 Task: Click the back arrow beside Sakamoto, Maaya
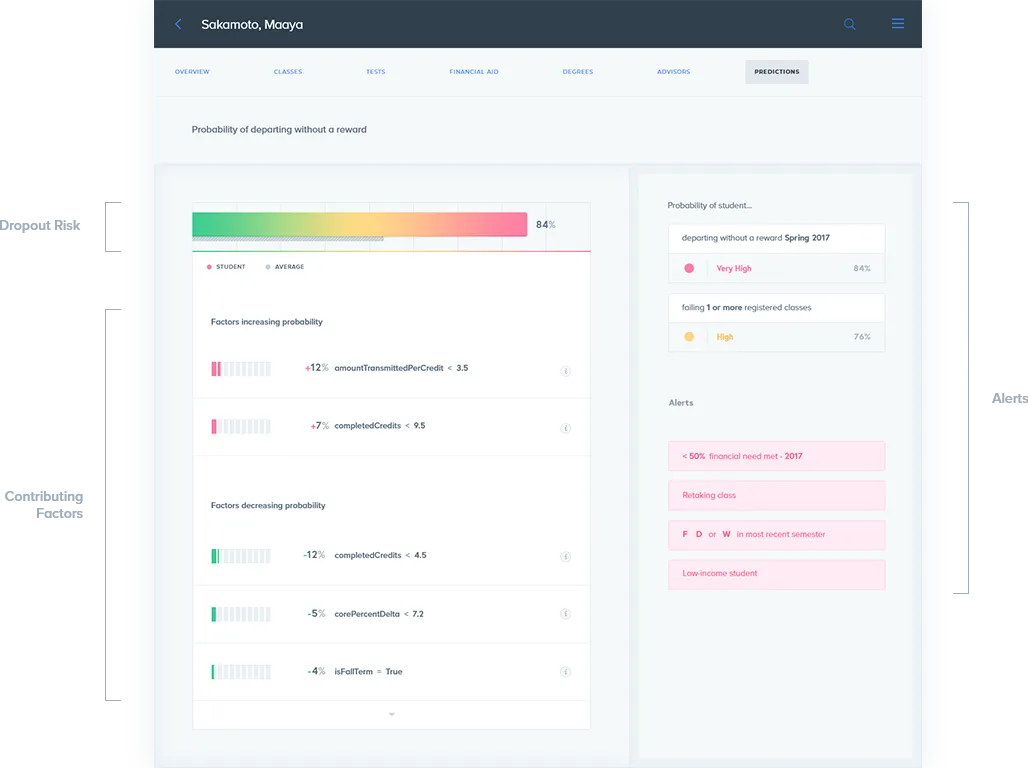coord(178,23)
